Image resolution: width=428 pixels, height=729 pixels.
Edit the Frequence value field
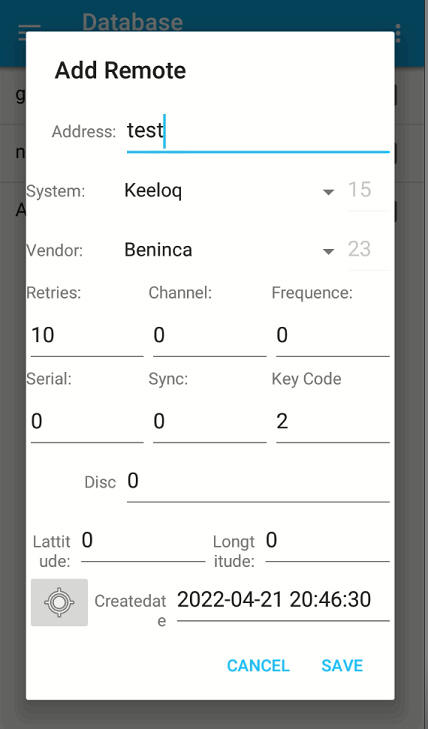333,336
